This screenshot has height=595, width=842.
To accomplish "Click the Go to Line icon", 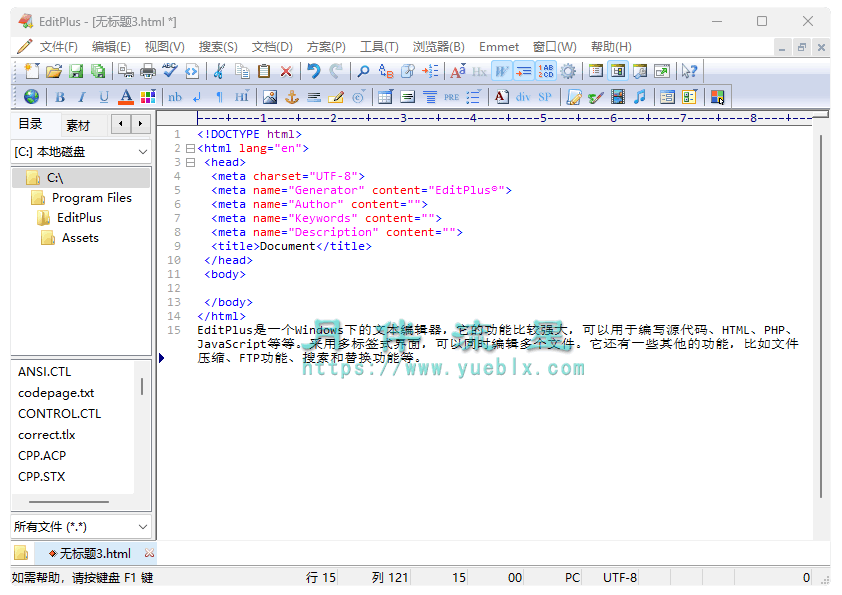I will point(430,71).
